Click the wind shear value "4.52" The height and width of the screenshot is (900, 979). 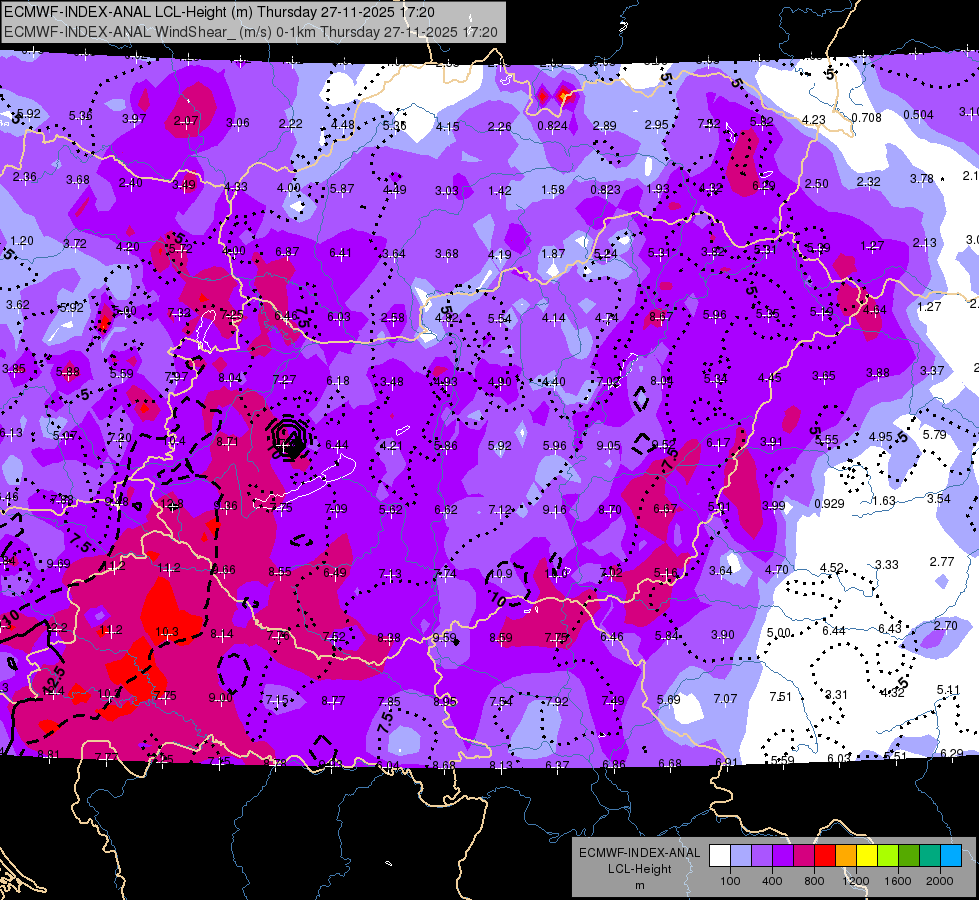click(x=832, y=568)
